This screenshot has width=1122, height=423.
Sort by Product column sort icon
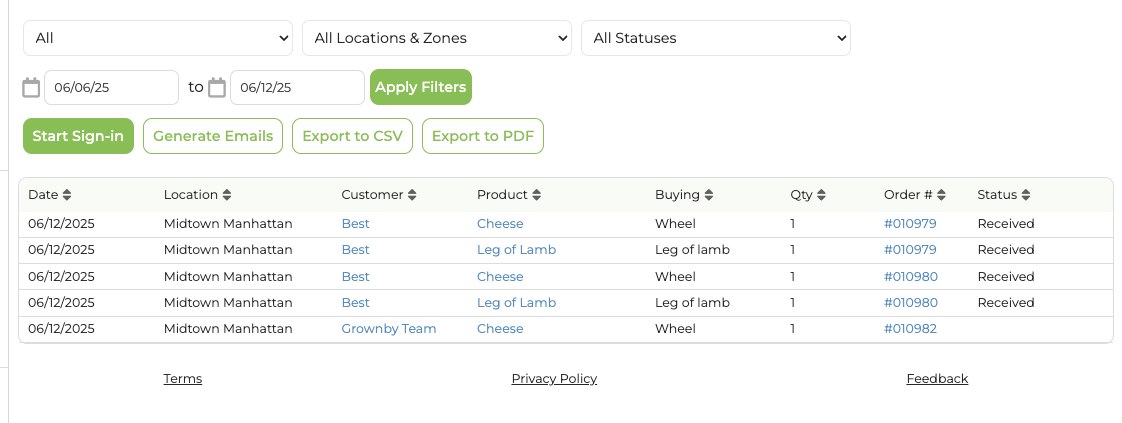536,195
